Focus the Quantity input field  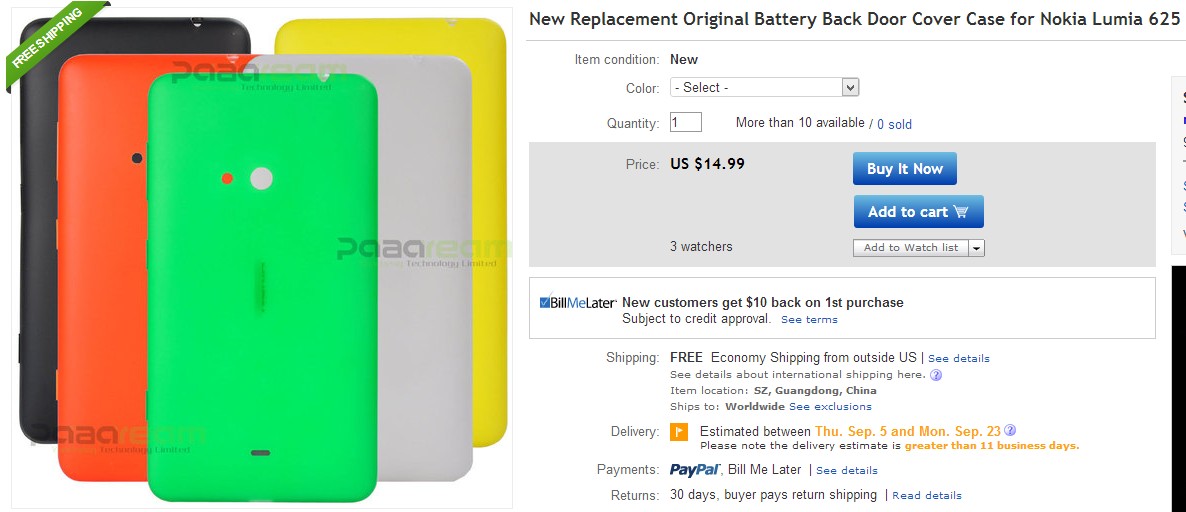coord(686,122)
